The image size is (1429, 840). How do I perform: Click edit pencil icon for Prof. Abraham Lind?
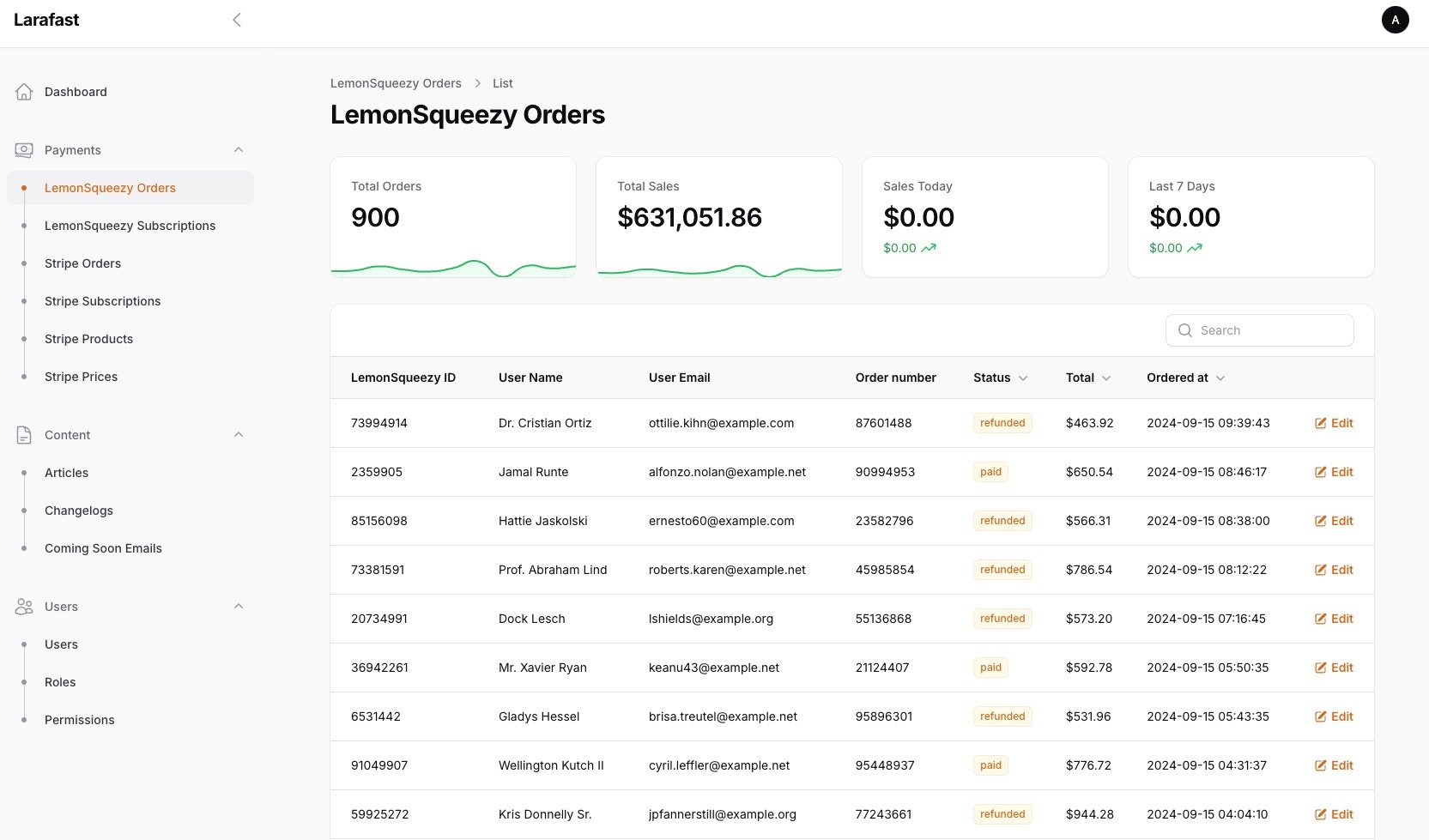1321,570
